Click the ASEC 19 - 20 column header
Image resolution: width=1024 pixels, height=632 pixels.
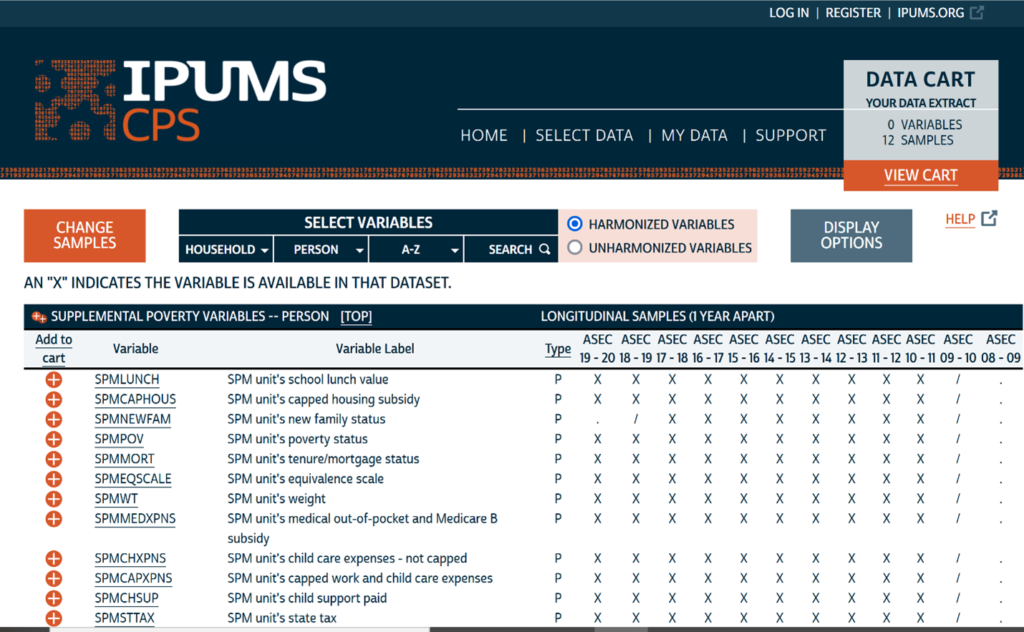[597, 349]
